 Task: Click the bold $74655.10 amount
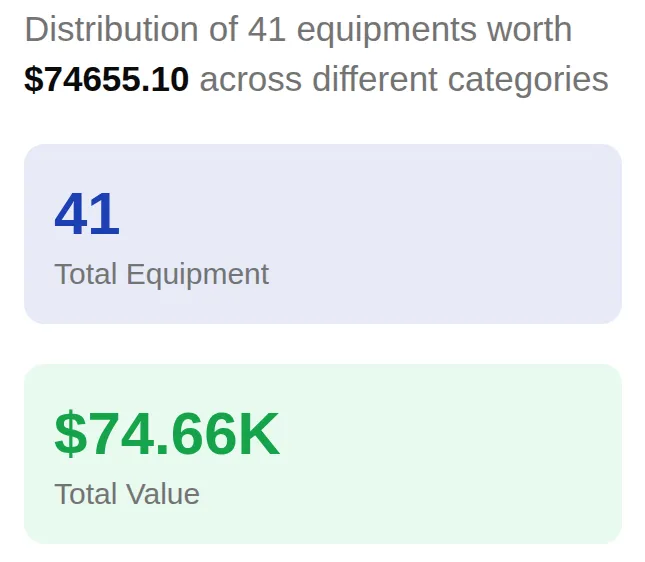click(106, 79)
